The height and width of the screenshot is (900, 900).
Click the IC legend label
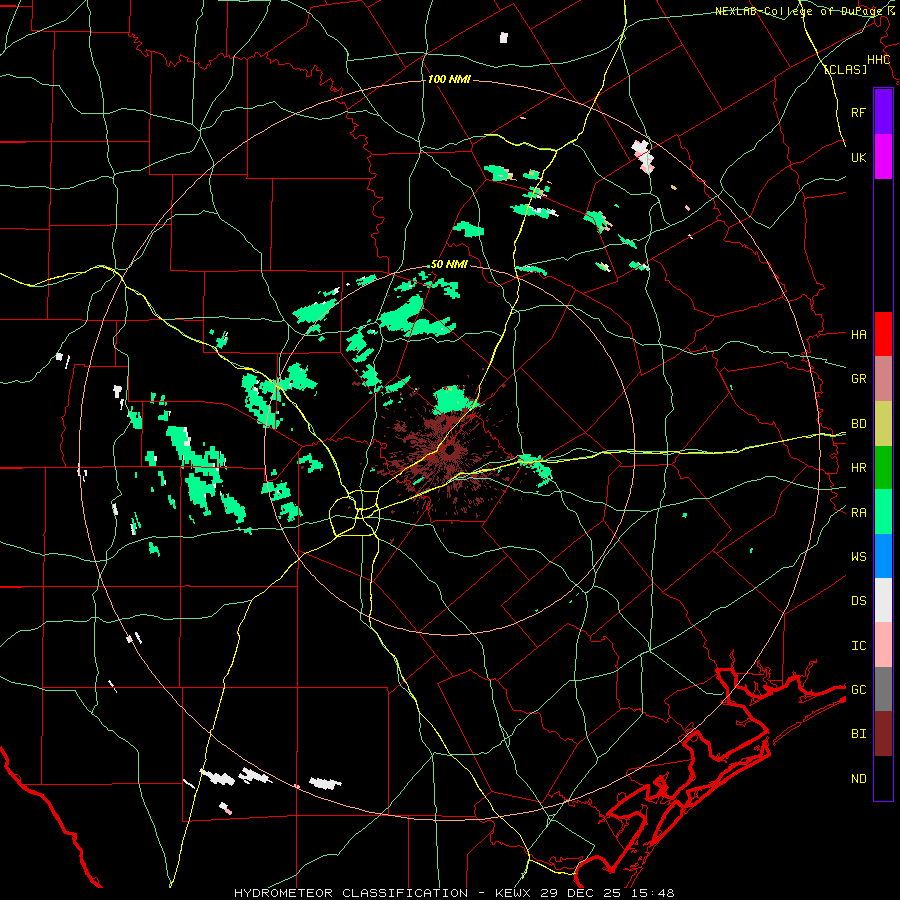click(x=858, y=646)
